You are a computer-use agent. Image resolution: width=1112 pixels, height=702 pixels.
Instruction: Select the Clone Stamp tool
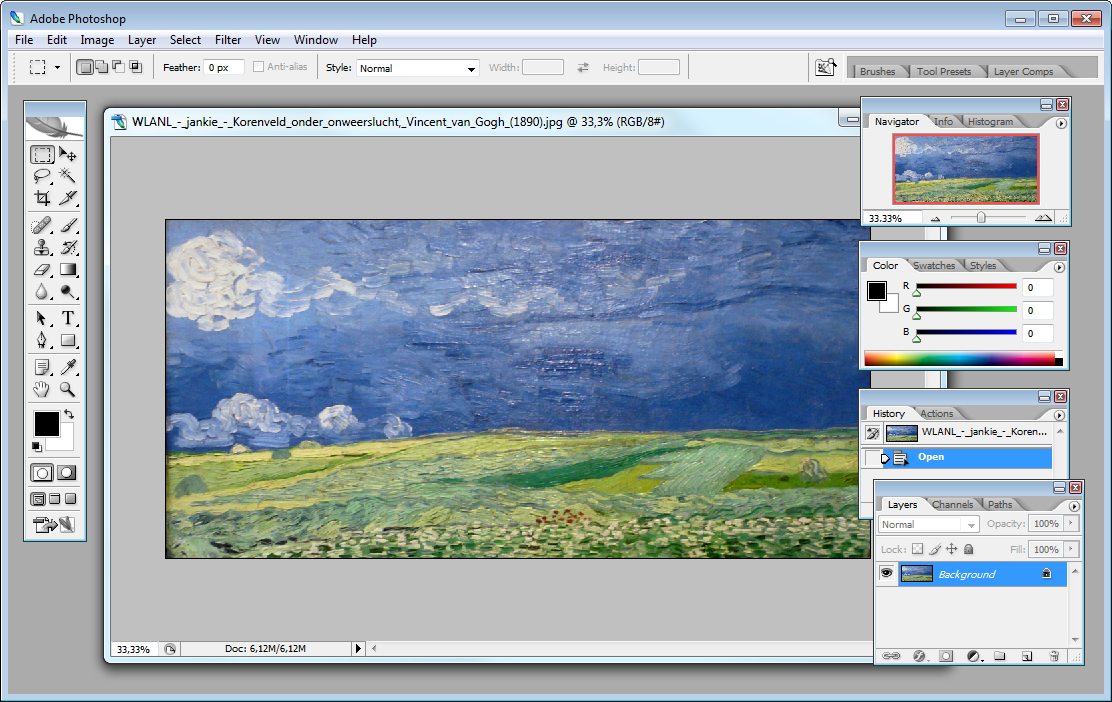pyautogui.click(x=42, y=247)
